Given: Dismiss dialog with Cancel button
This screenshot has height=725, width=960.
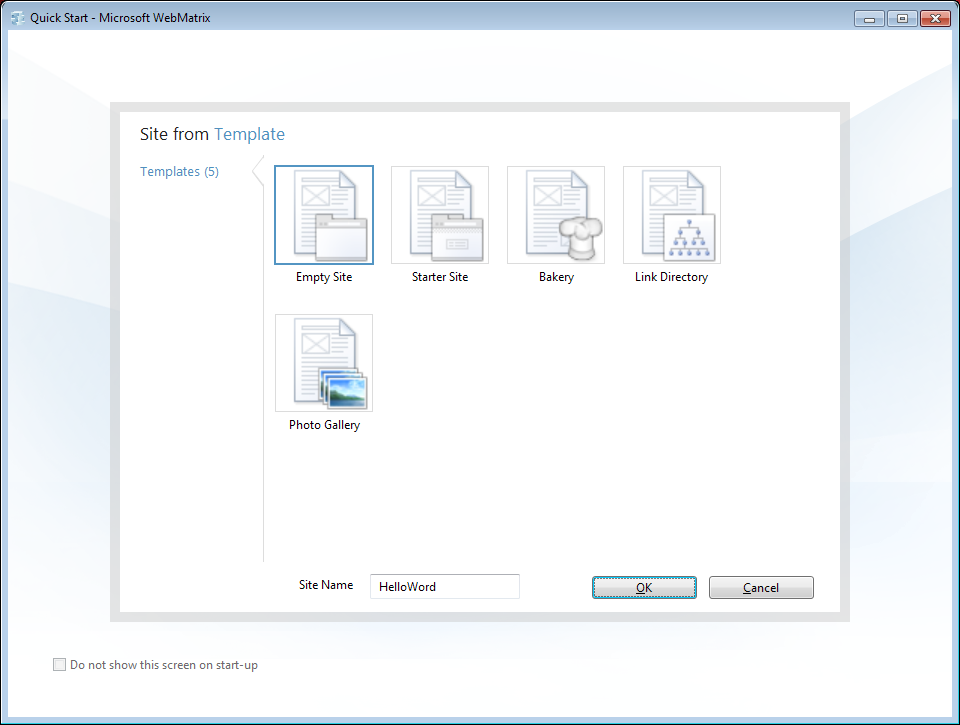Looking at the screenshot, I should pos(761,587).
